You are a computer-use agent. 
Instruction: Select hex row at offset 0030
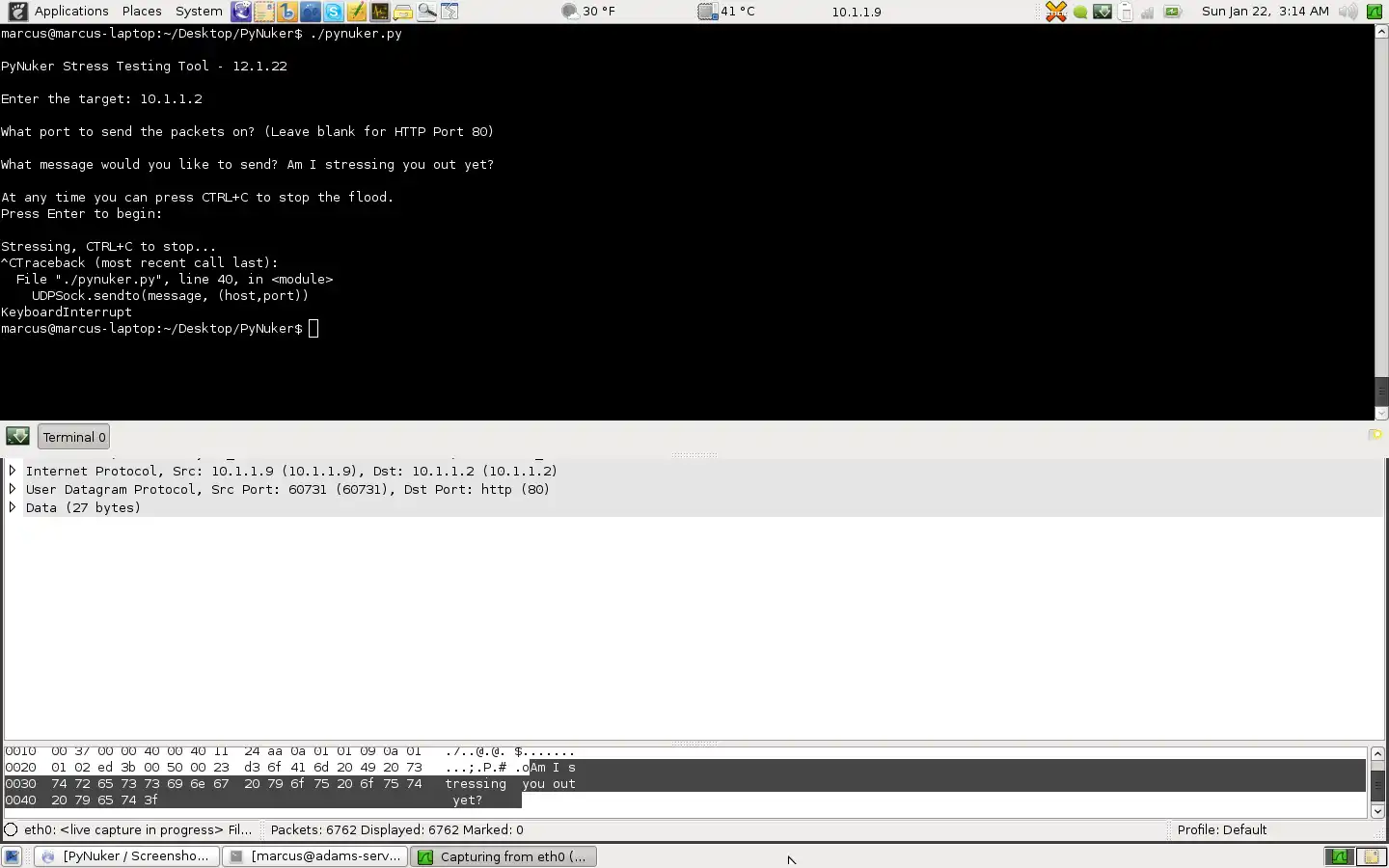[685, 784]
